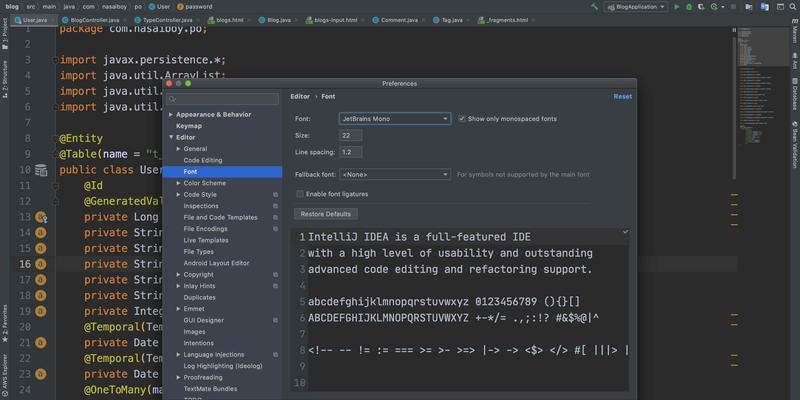Image resolution: width=800 pixels, height=400 pixels.
Task: Click the Preferences search field
Action: tap(222, 99)
